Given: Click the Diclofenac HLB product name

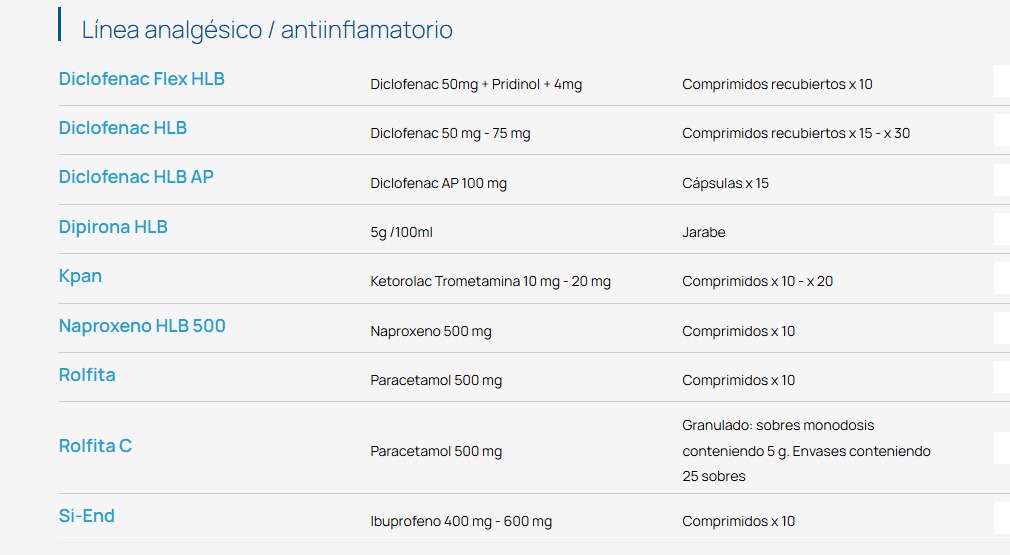Looking at the screenshot, I should [x=122, y=128].
